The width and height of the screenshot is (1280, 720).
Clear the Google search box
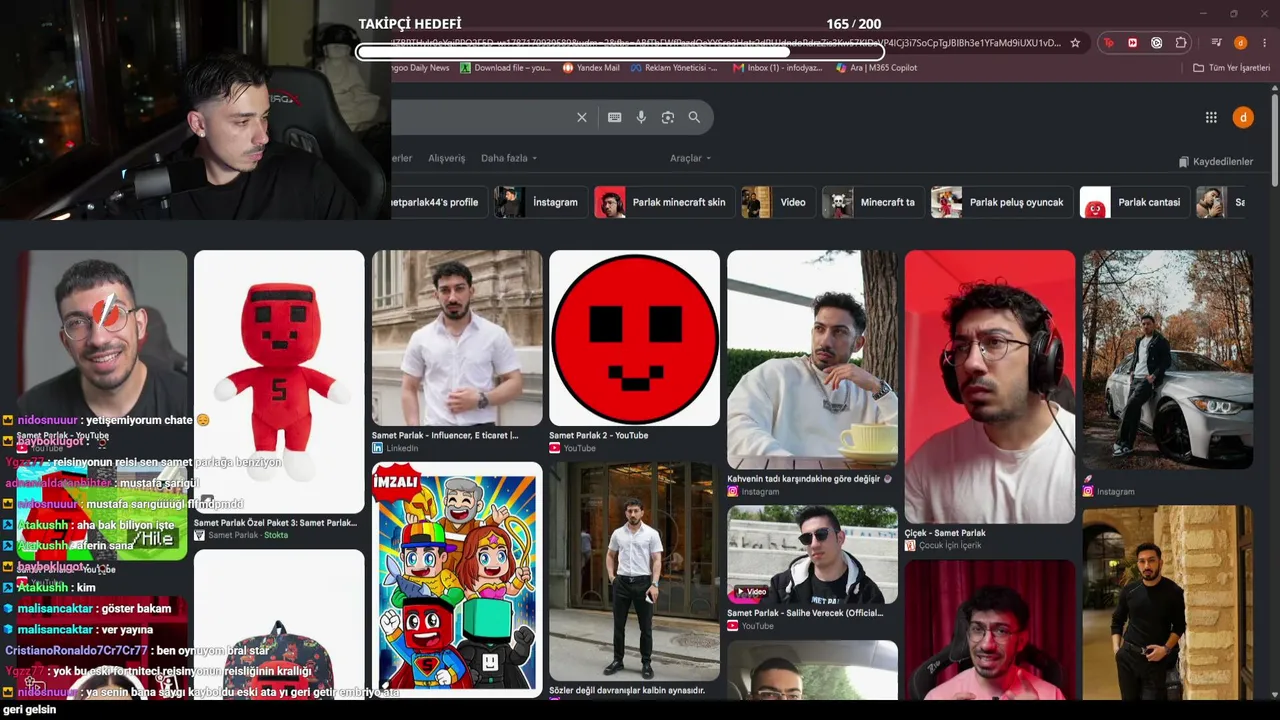(582, 117)
